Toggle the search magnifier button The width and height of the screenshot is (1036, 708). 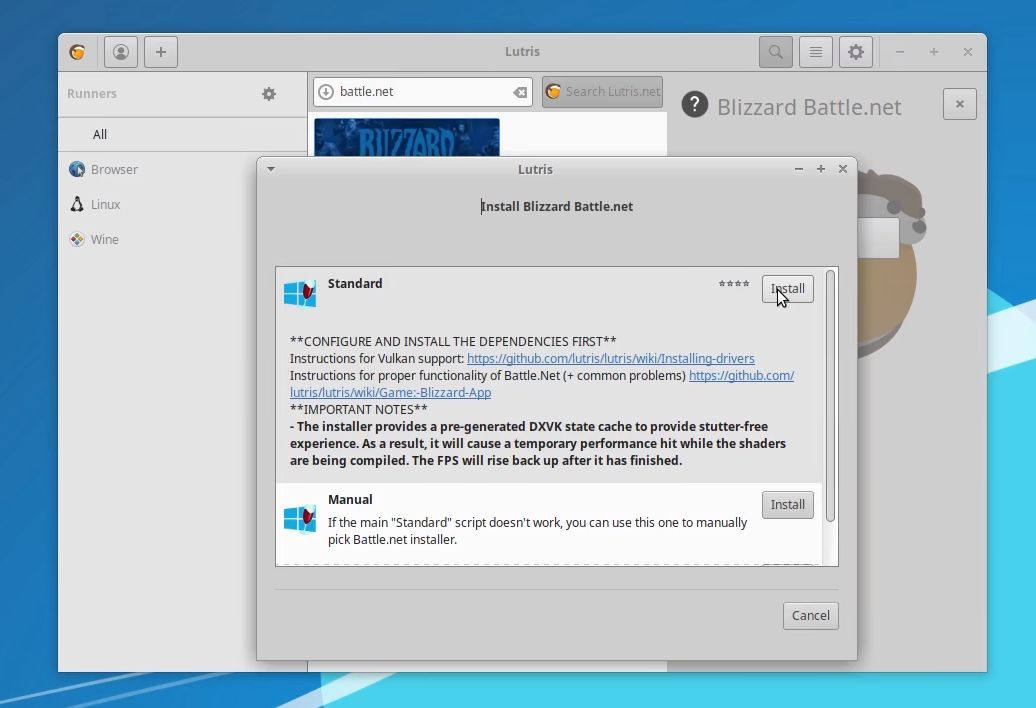tap(776, 52)
